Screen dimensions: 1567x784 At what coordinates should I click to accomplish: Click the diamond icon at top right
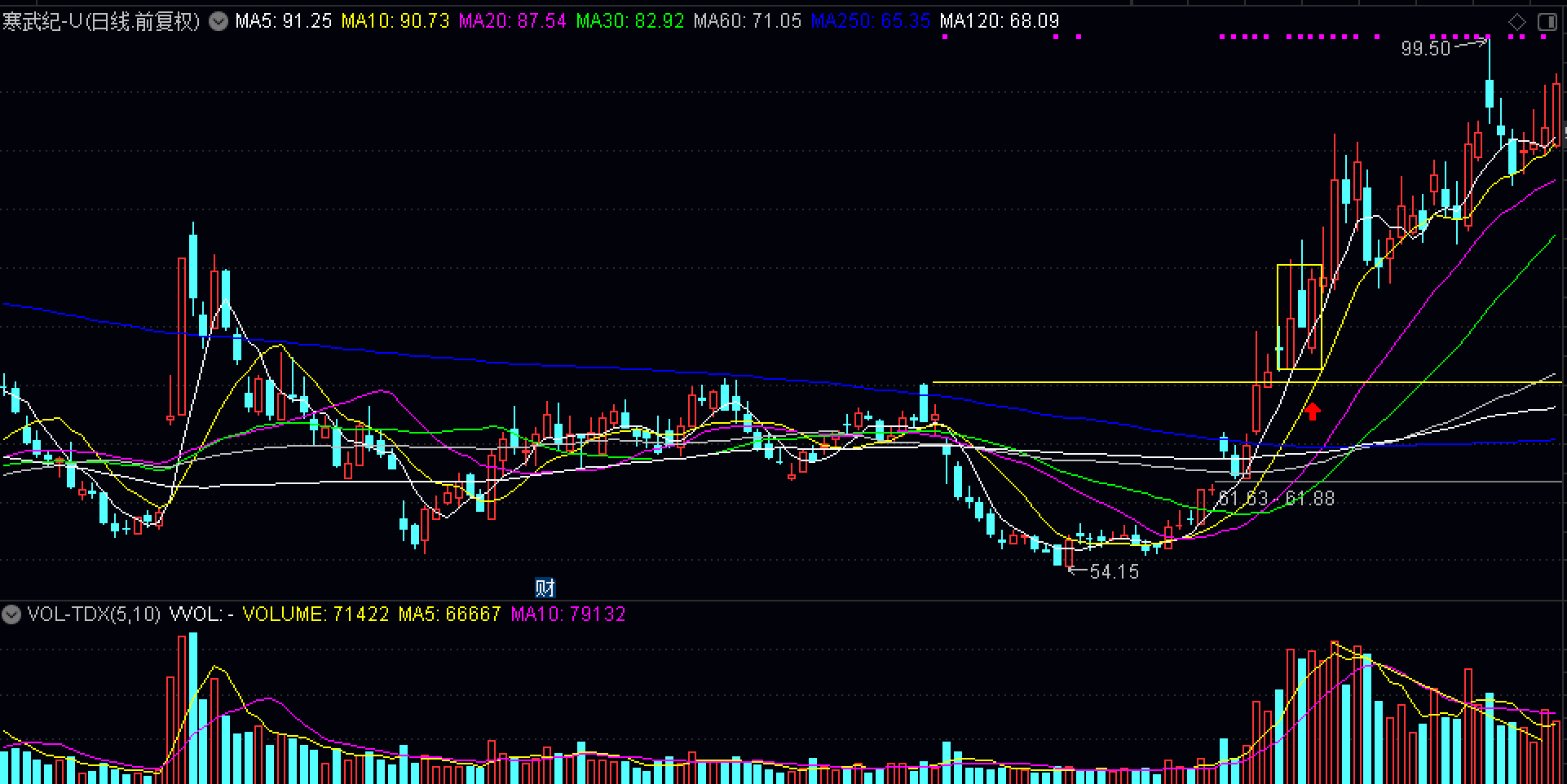click(1516, 22)
